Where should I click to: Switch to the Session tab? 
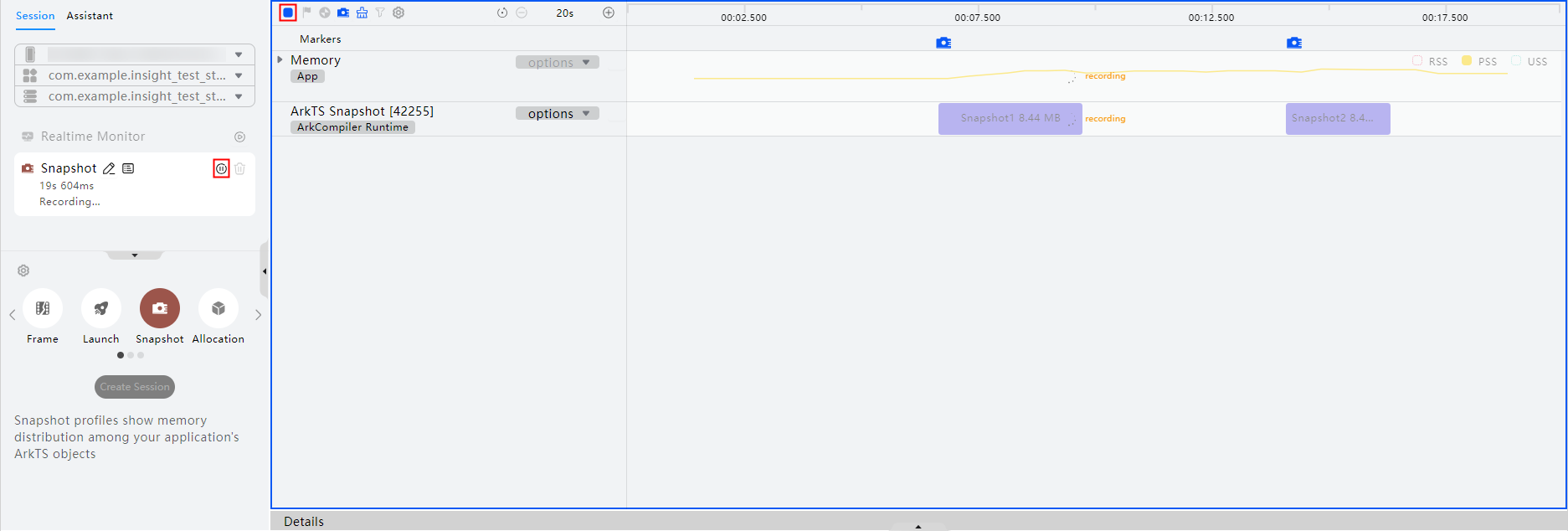[x=35, y=16]
